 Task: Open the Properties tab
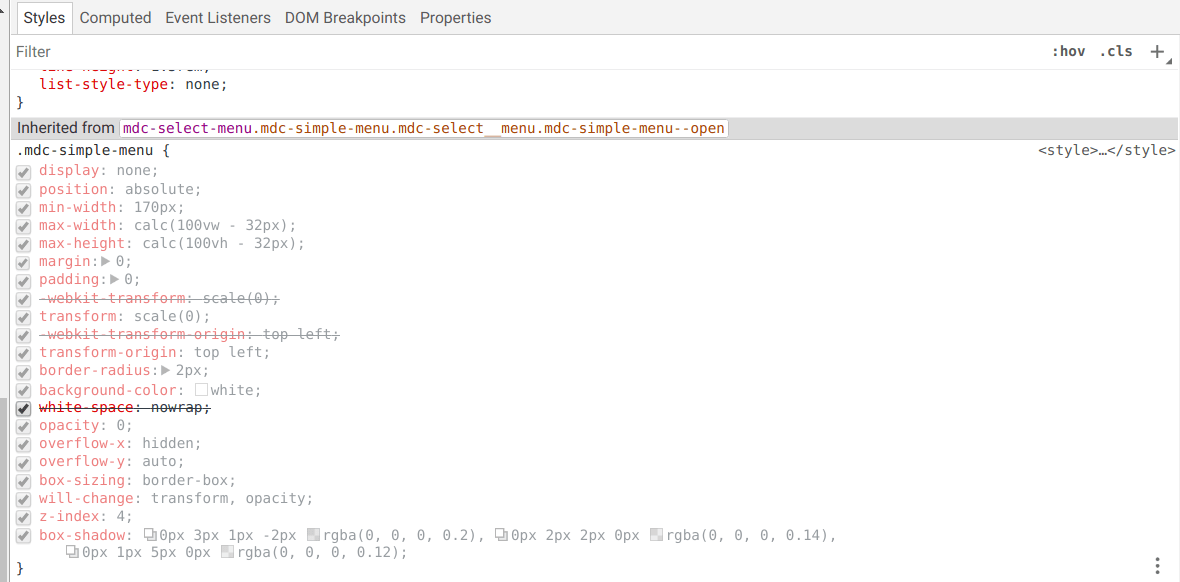[455, 17]
